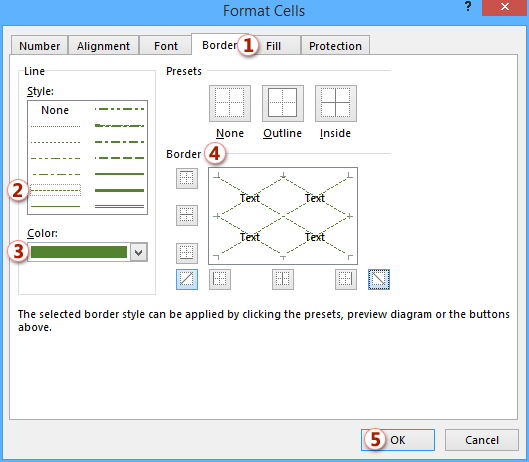Toggle the horizontal middle border button
This screenshot has height=462, width=529.
coord(187,215)
